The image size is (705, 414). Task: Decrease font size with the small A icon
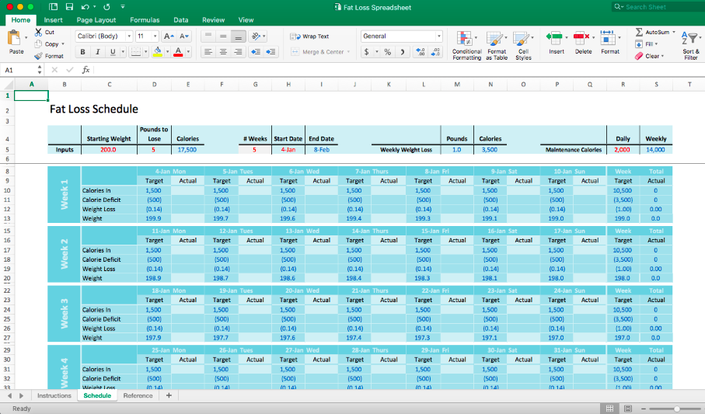(184, 36)
